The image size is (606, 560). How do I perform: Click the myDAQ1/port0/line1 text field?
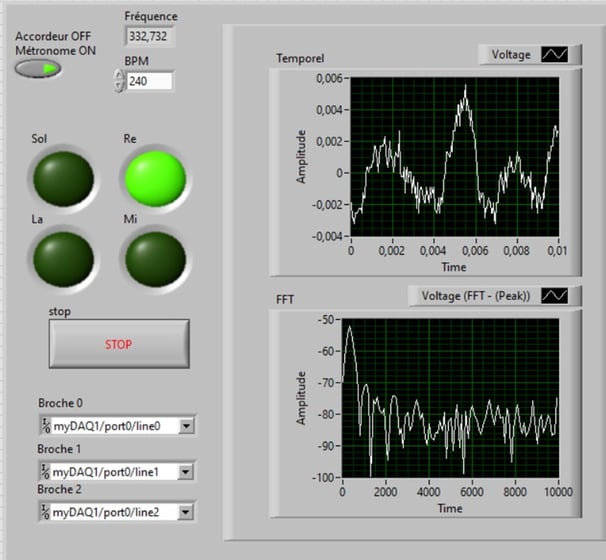click(x=115, y=472)
